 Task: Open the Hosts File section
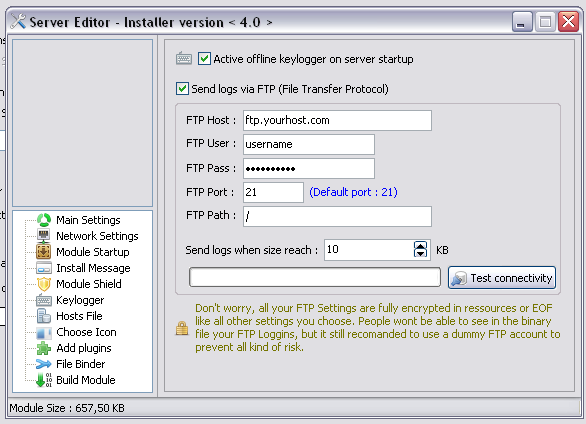tap(79, 316)
